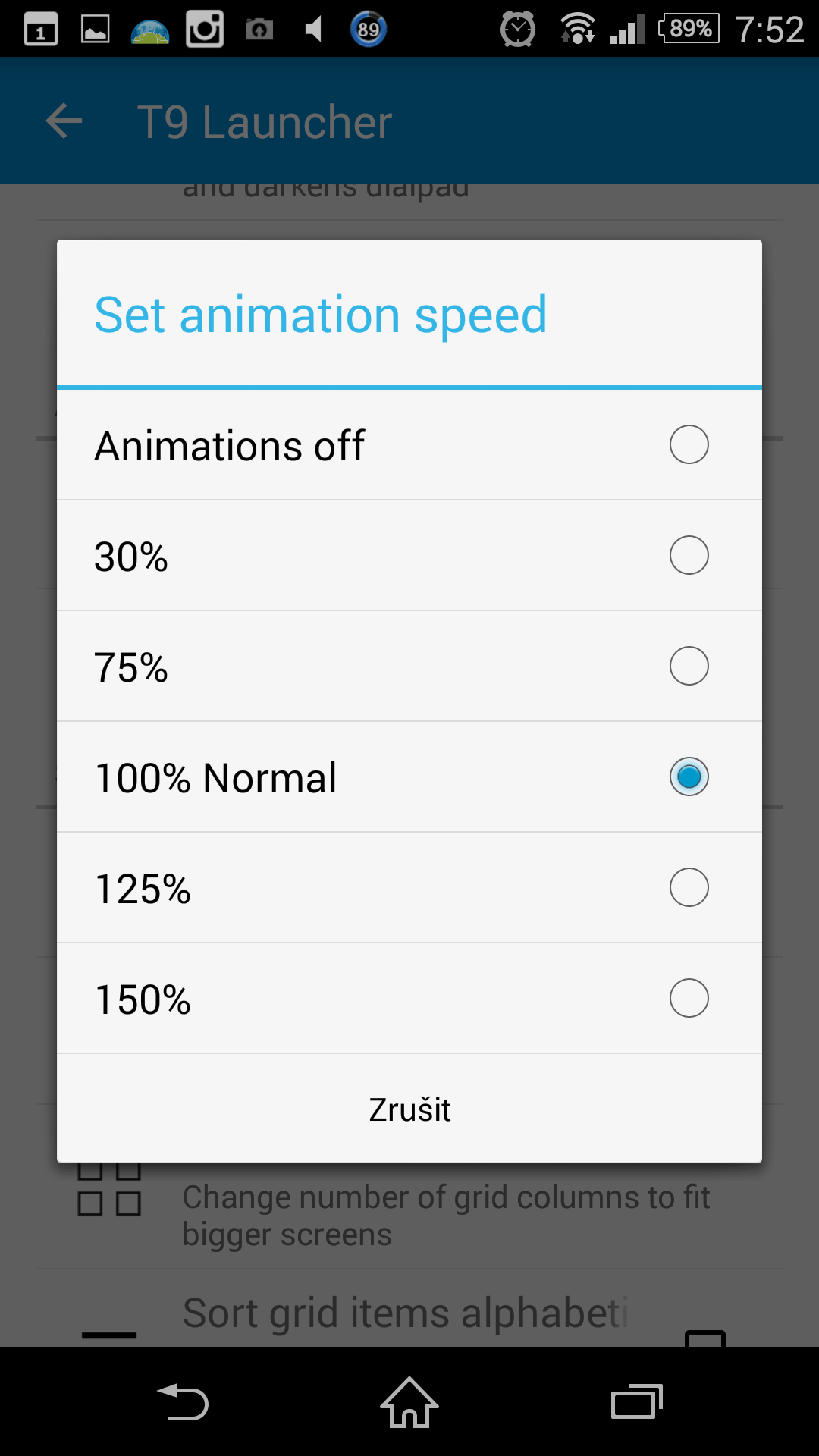The width and height of the screenshot is (819, 1456).
Task: Tap the T9 Launcher title
Action: click(x=264, y=122)
